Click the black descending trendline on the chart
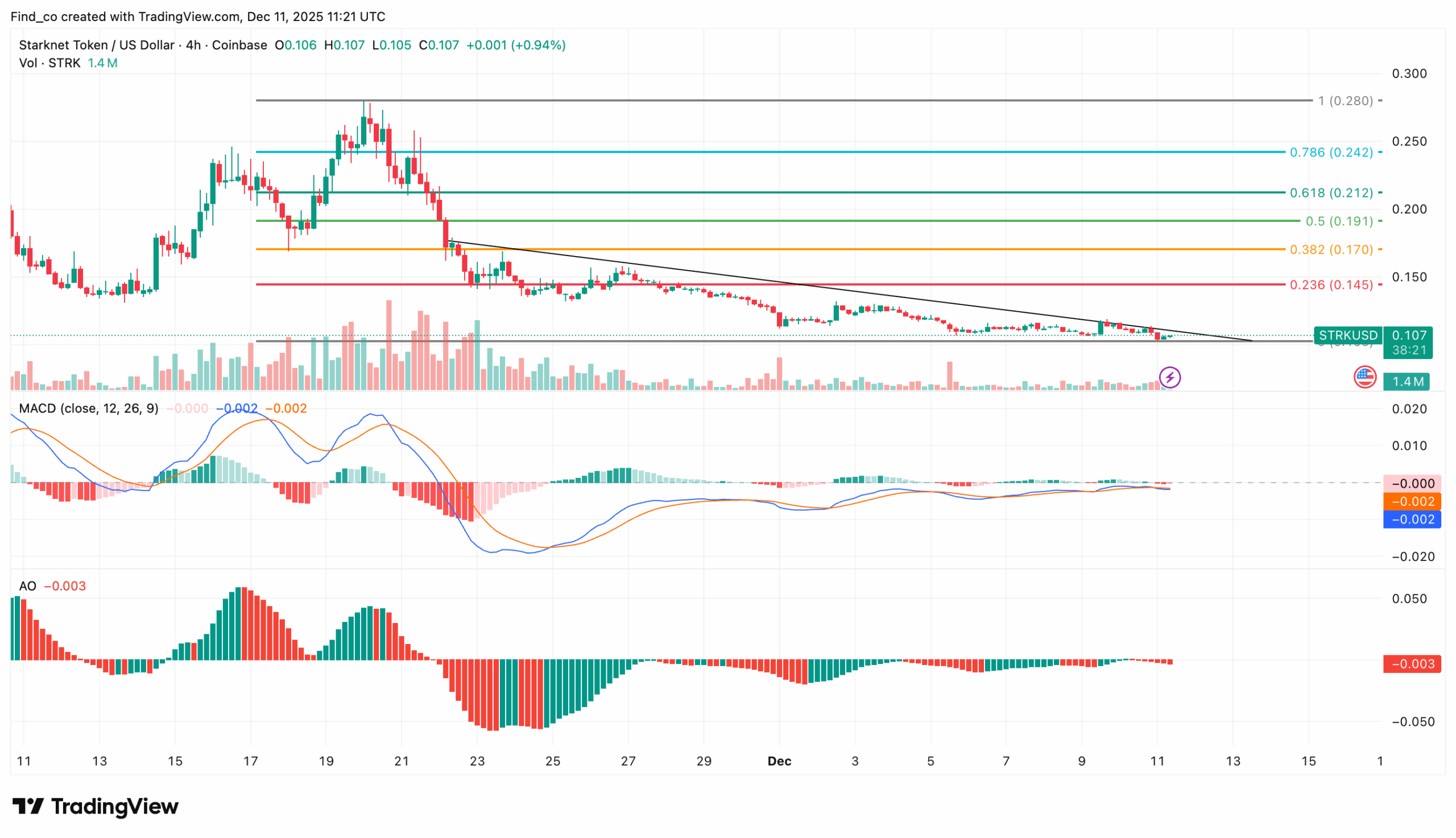This screenshot has height=838, width=1456. pos(851,291)
